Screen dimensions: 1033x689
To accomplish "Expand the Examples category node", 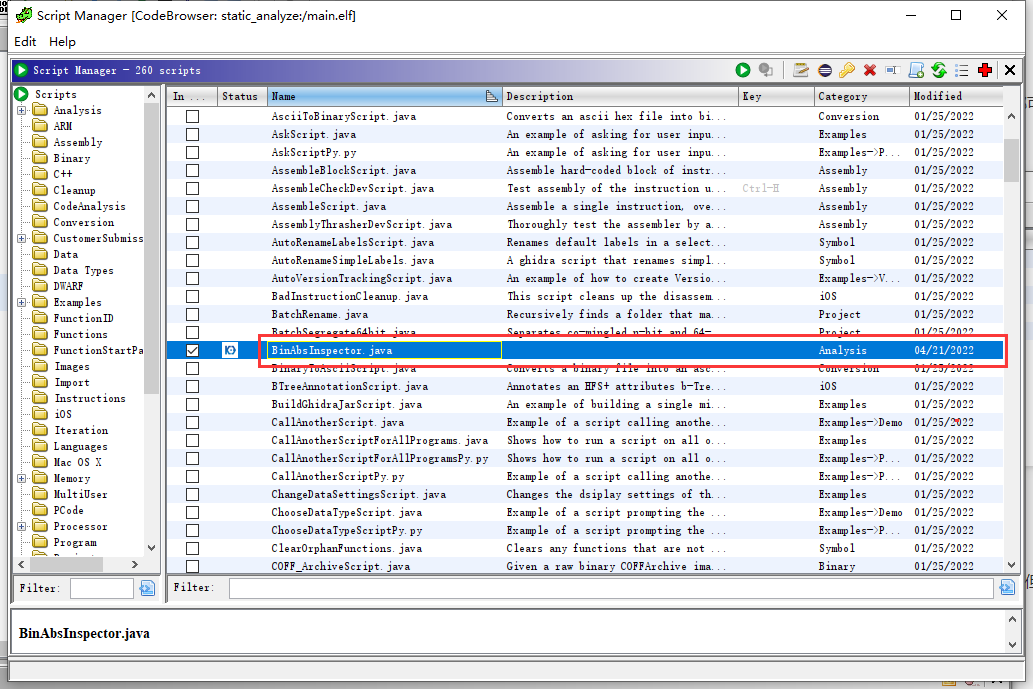I will [22, 302].
